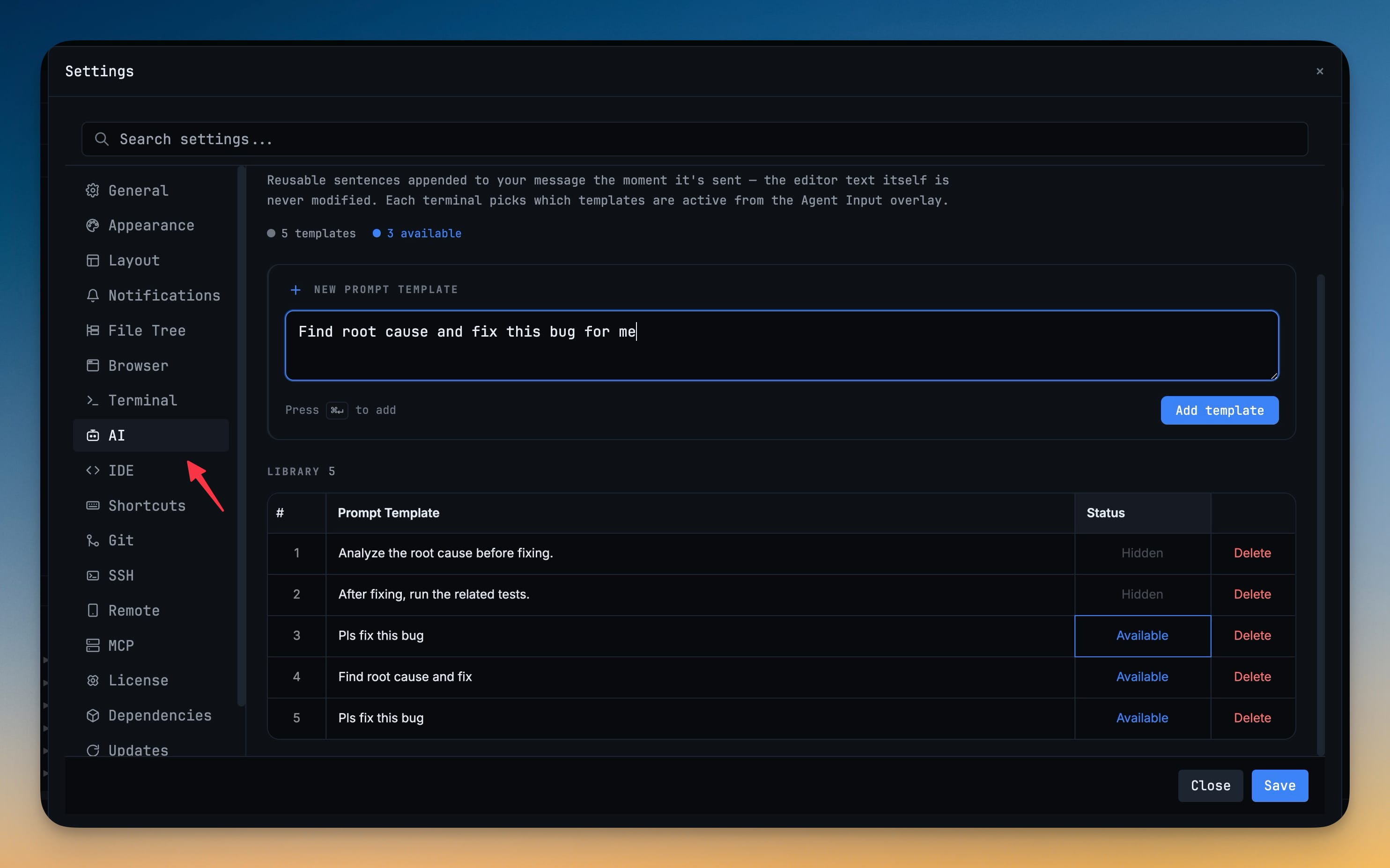Open Appearance palette icon in sidebar
The height and width of the screenshot is (868, 1390).
pos(92,226)
